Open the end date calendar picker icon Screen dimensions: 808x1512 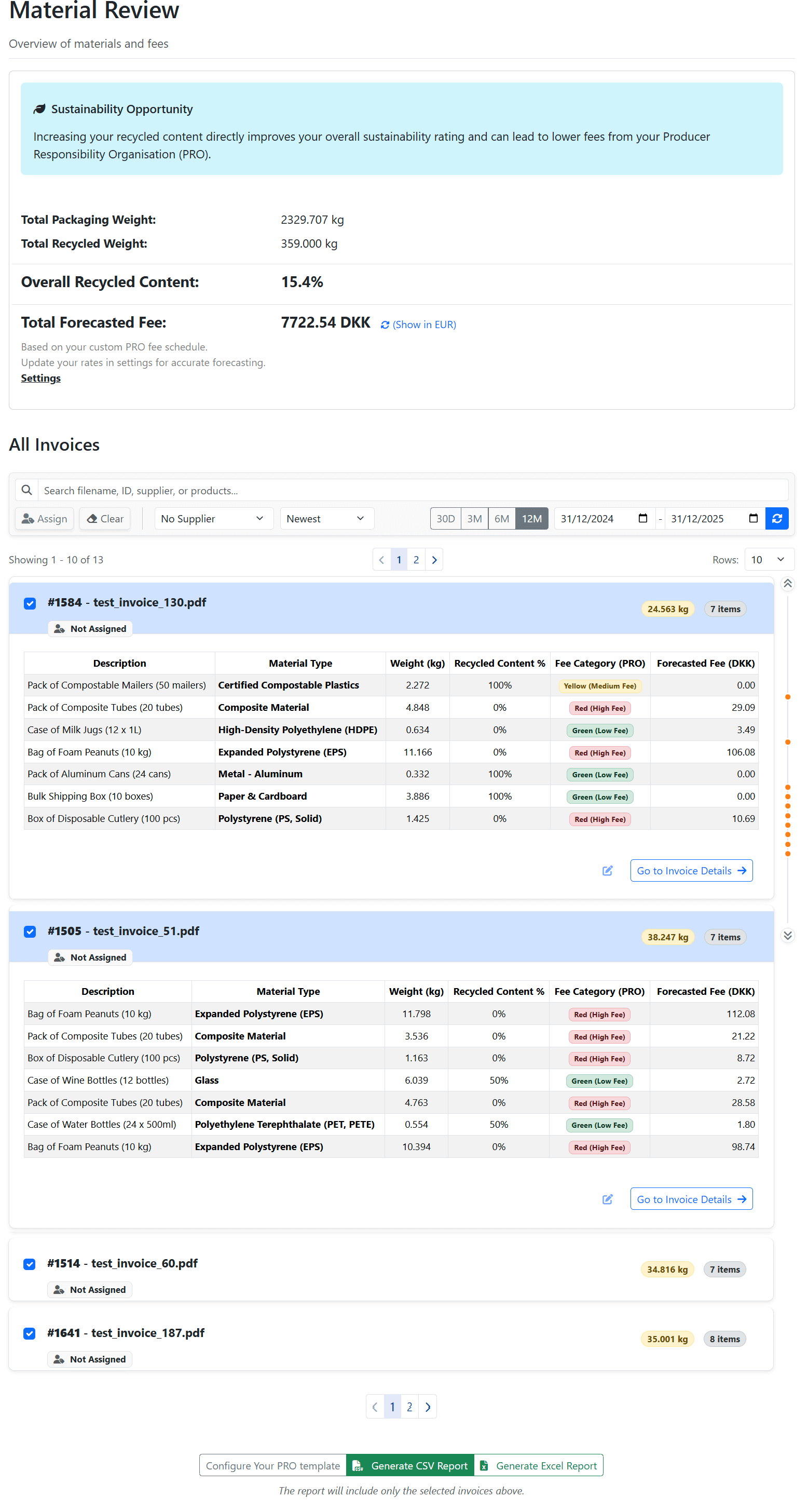753,518
